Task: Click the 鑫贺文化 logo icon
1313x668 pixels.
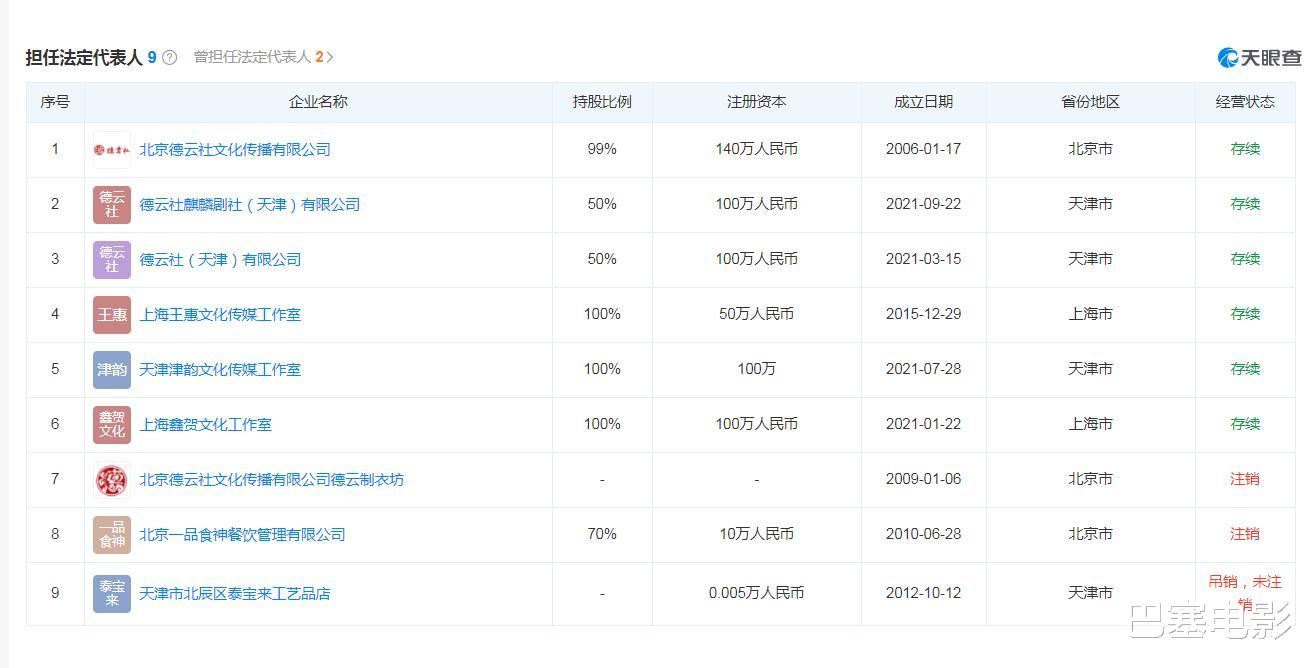Action: (112, 425)
